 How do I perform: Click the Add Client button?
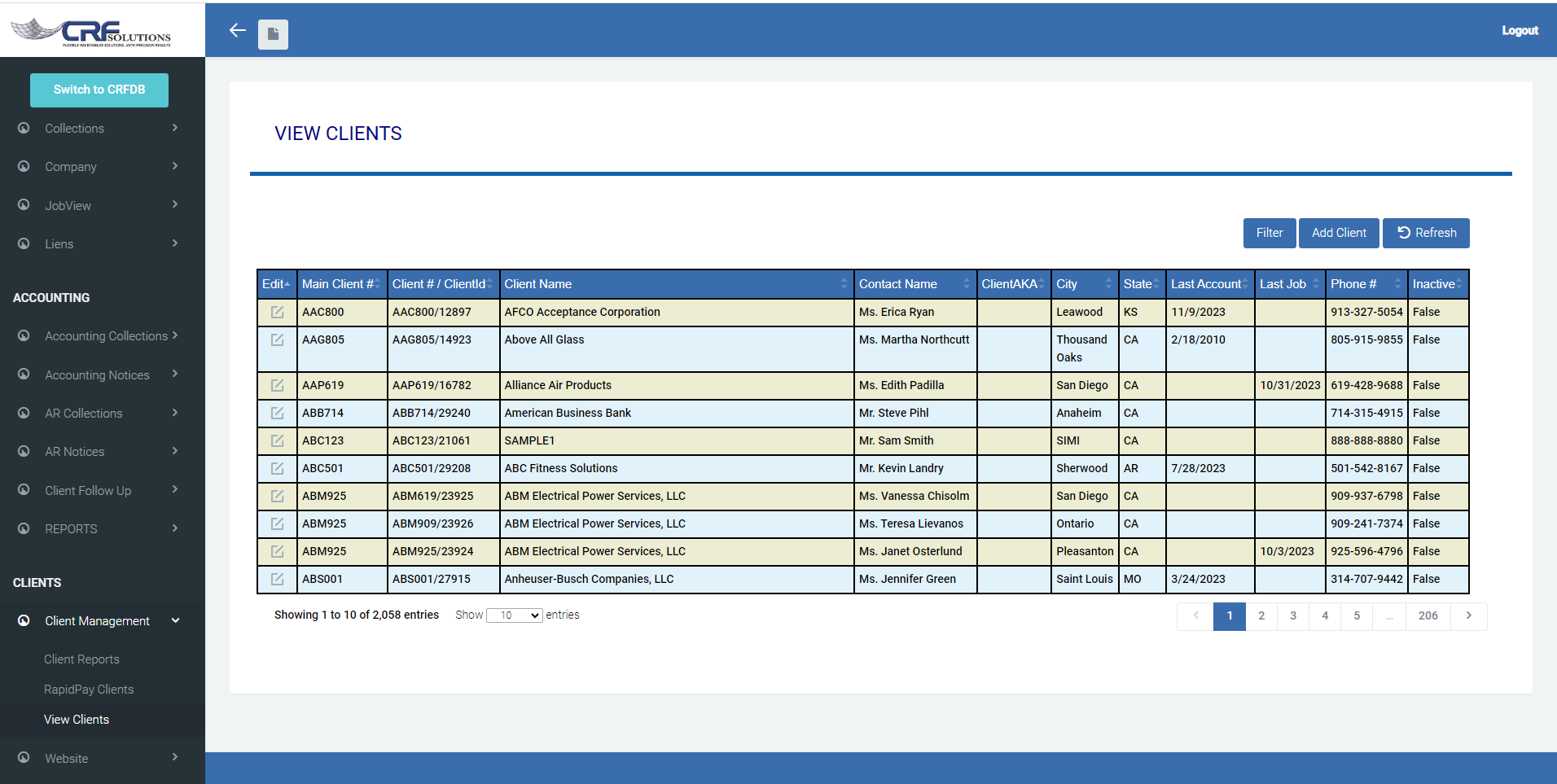[1339, 233]
